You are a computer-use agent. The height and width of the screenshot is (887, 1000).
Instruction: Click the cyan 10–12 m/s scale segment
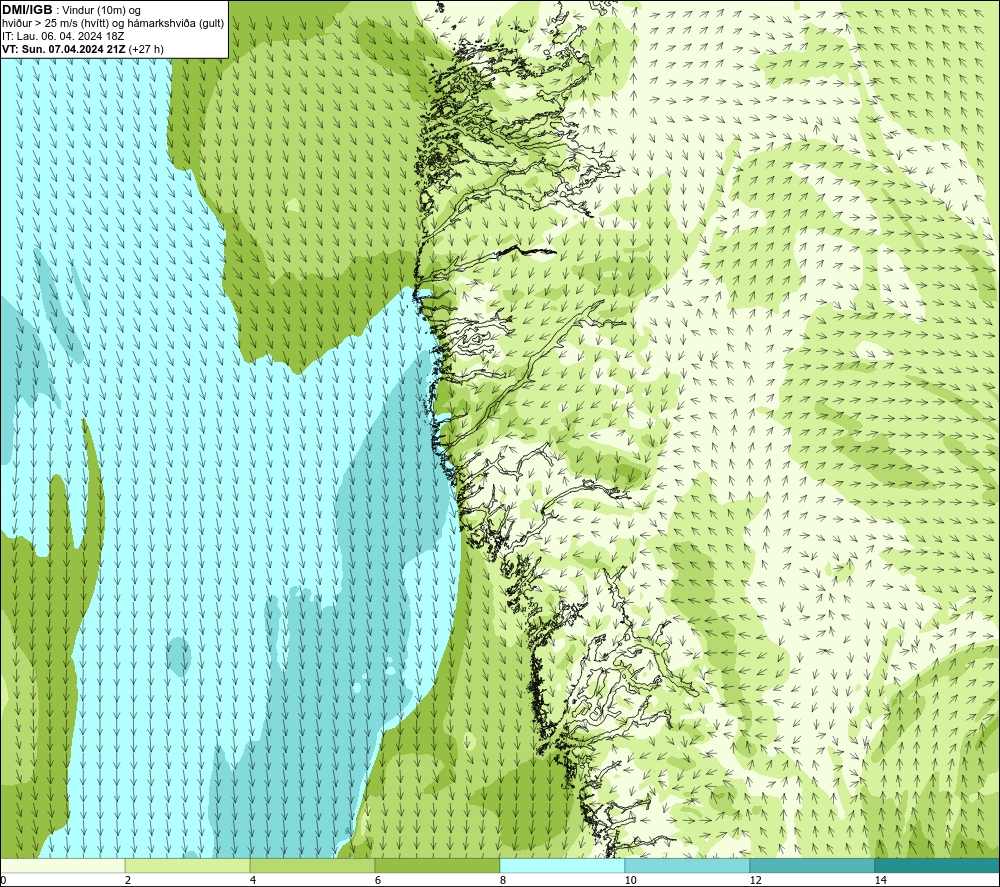[688, 865]
